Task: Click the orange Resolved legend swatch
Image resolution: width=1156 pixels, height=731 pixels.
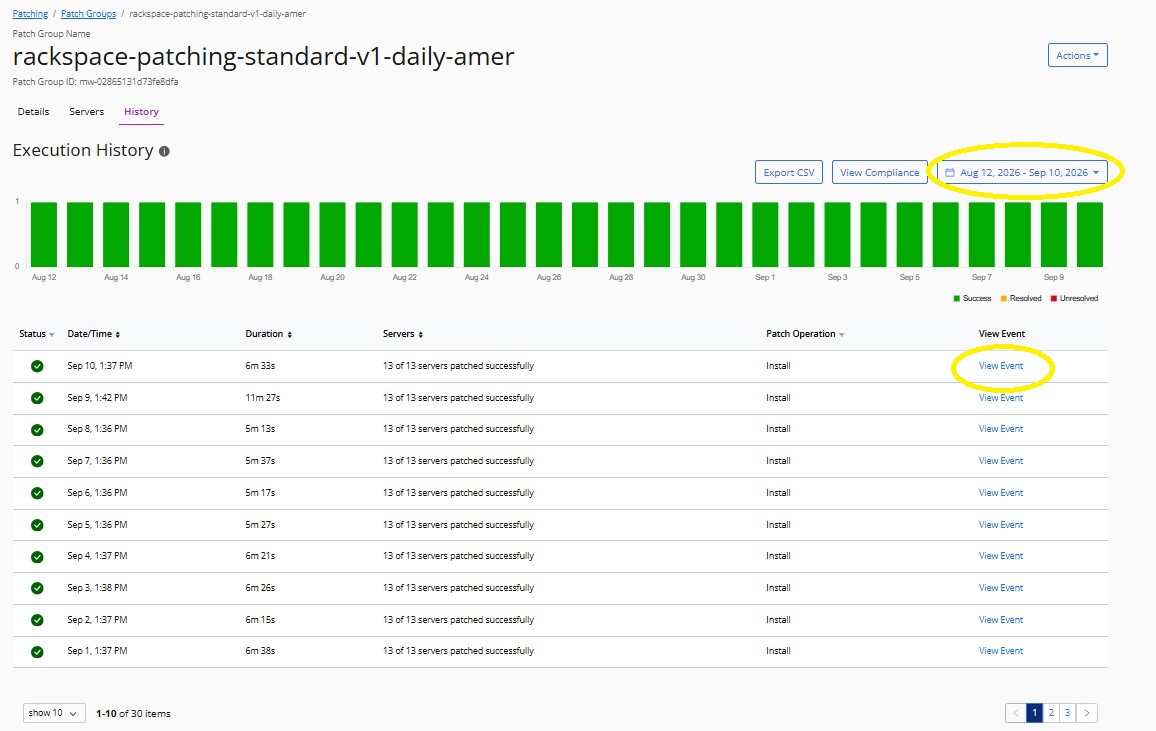Action: 1003,298
